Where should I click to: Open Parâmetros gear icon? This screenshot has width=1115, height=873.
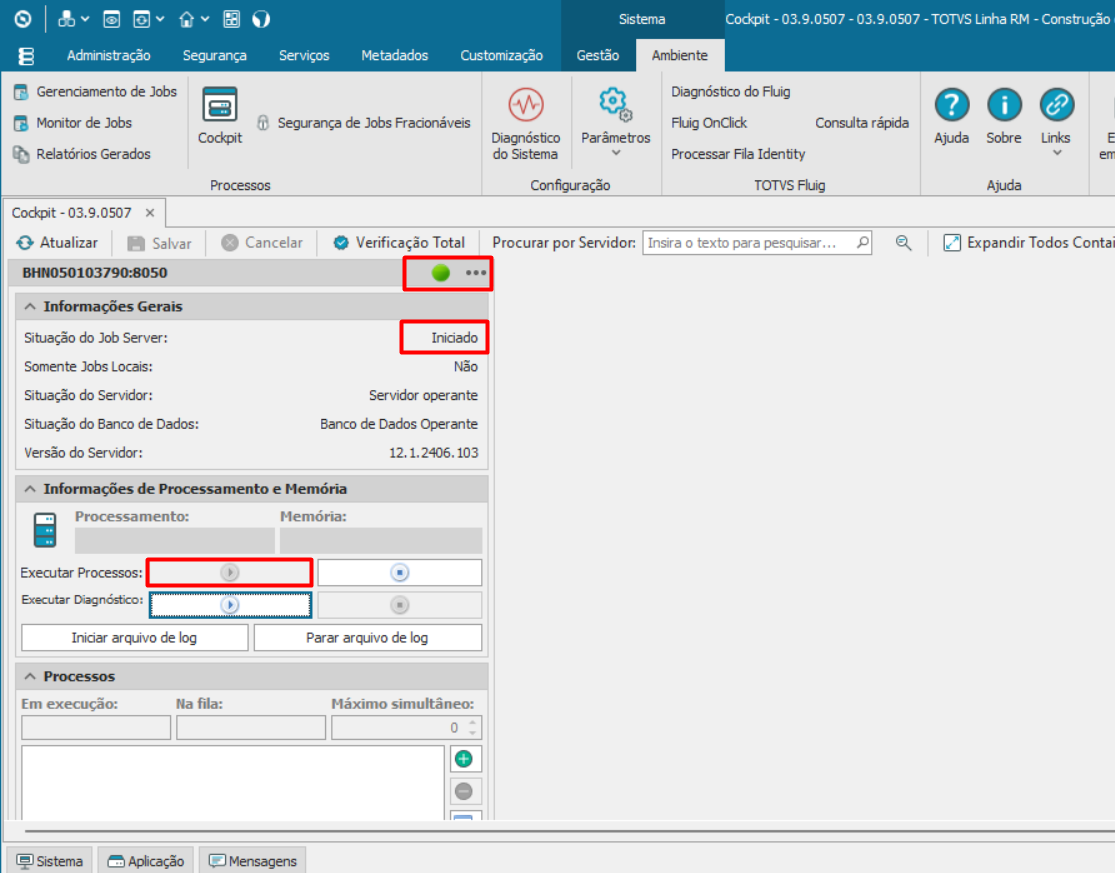[x=615, y=105]
